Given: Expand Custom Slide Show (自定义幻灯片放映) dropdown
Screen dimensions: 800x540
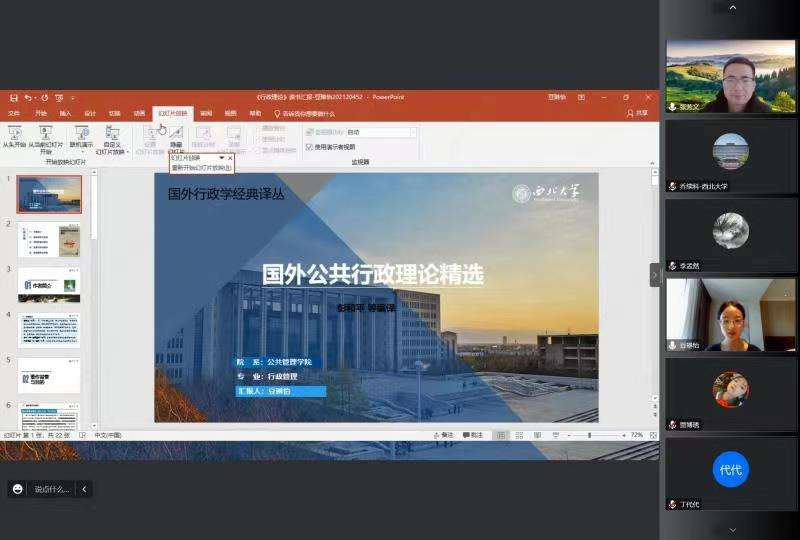Looking at the screenshot, I should point(113,139).
